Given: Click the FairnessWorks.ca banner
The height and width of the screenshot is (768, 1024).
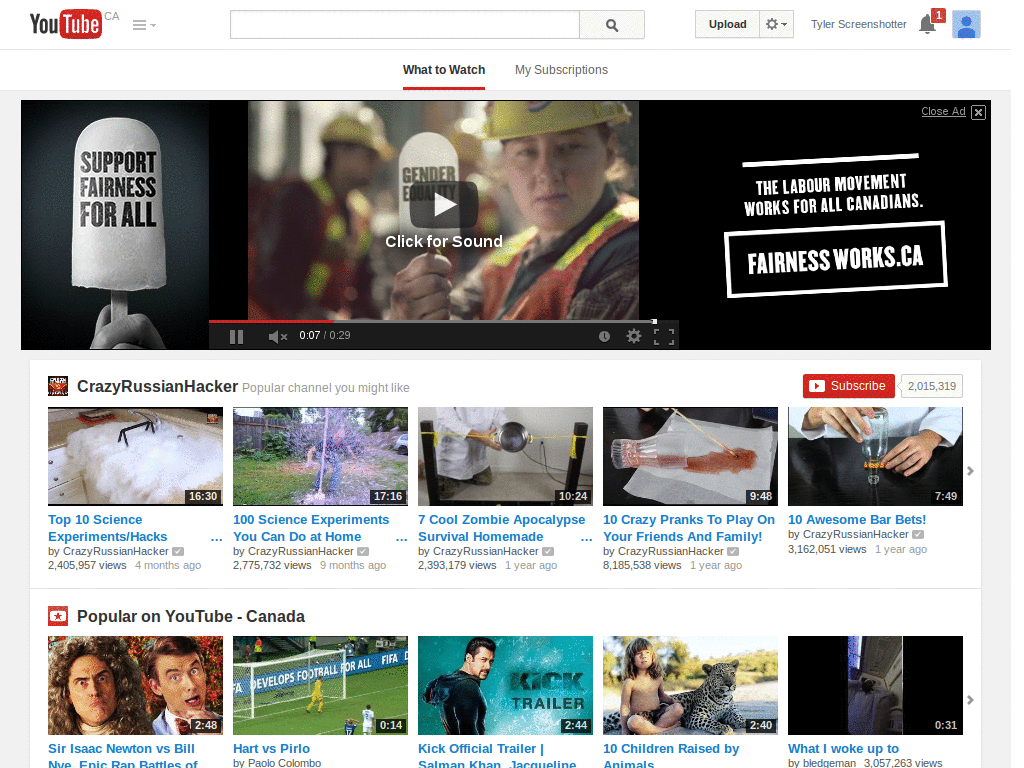Looking at the screenshot, I should (836, 259).
